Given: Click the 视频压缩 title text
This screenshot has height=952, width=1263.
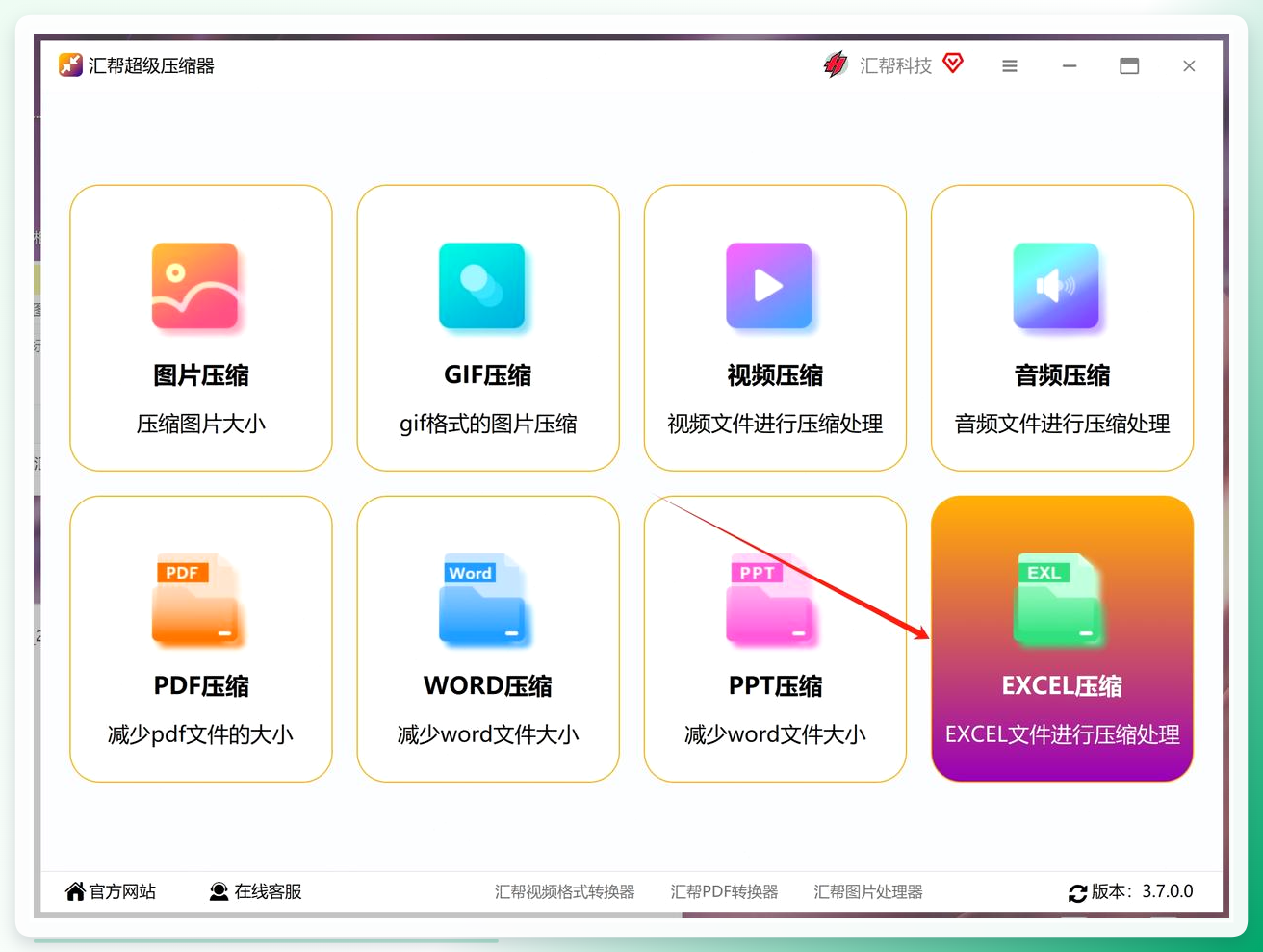Looking at the screenshot, I should coord(775,375).
